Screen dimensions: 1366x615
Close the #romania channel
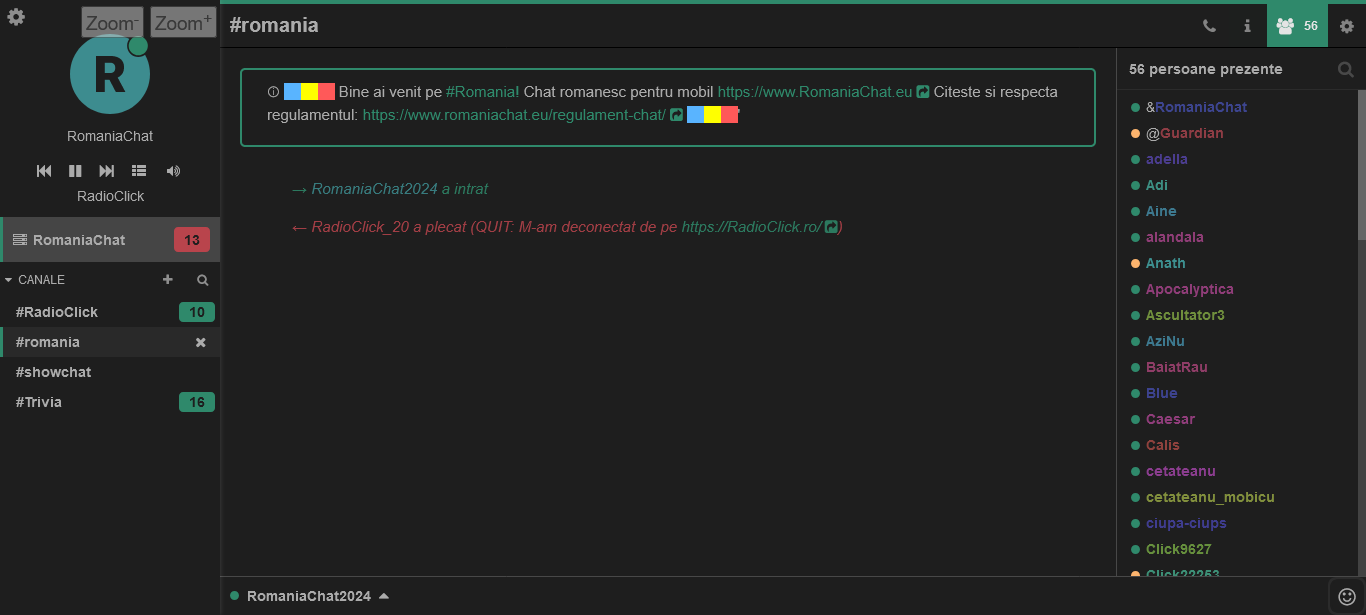(200, 342)
